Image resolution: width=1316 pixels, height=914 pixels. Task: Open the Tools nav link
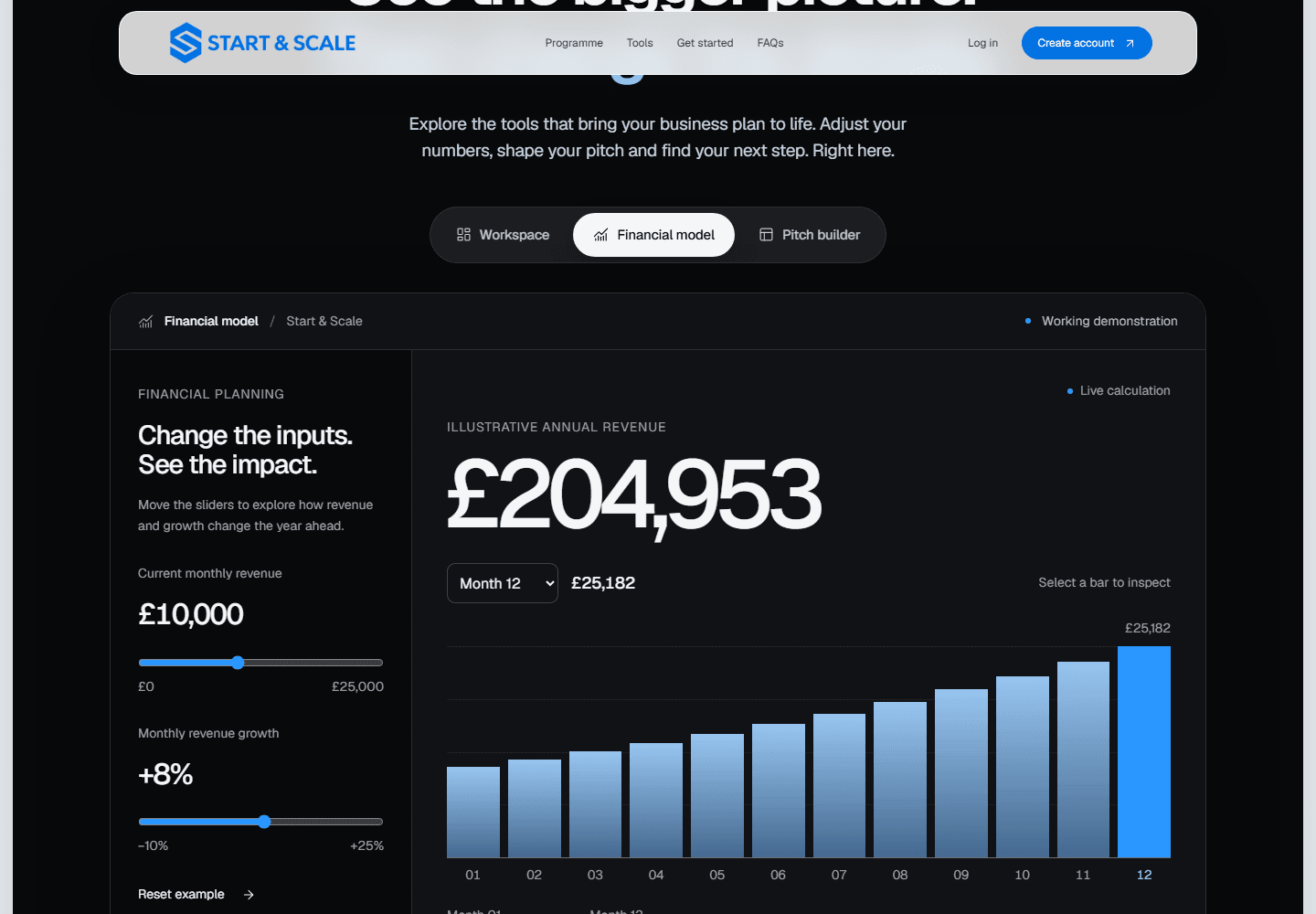(x=640, y=43)
